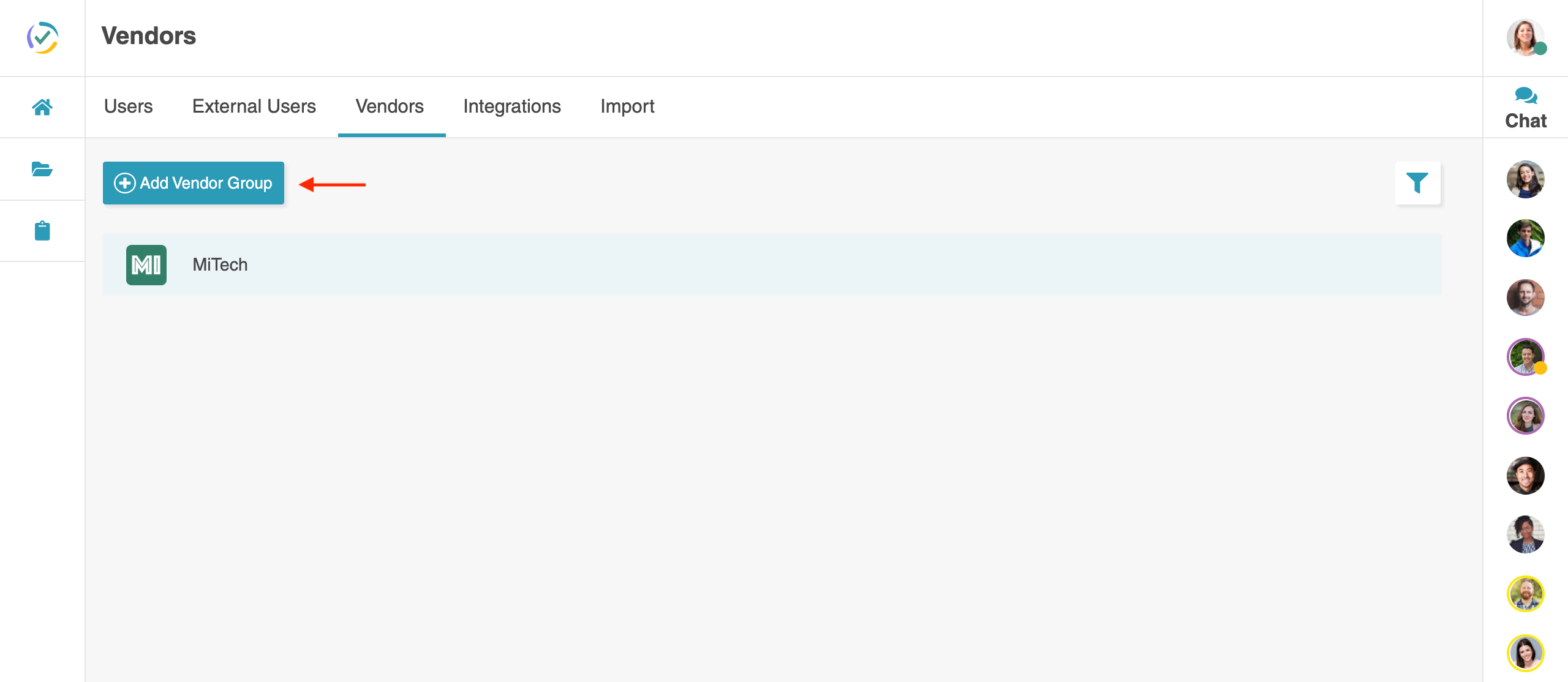Click bearded man avatar with yellow ring
The width and height of the screenshot is (1568, 682).
[x=1525, y=593]
